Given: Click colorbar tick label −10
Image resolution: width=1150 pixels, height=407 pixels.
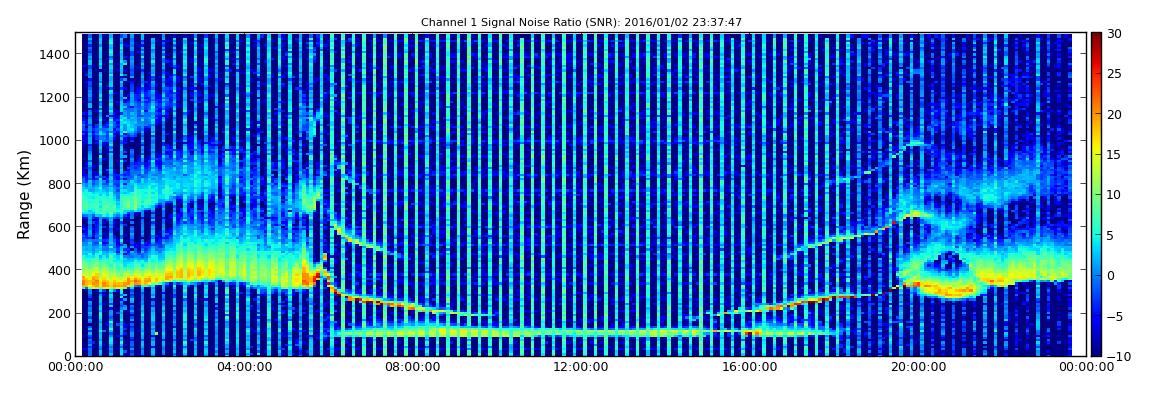Looking at the screenshot, I should click(1118, 356).
